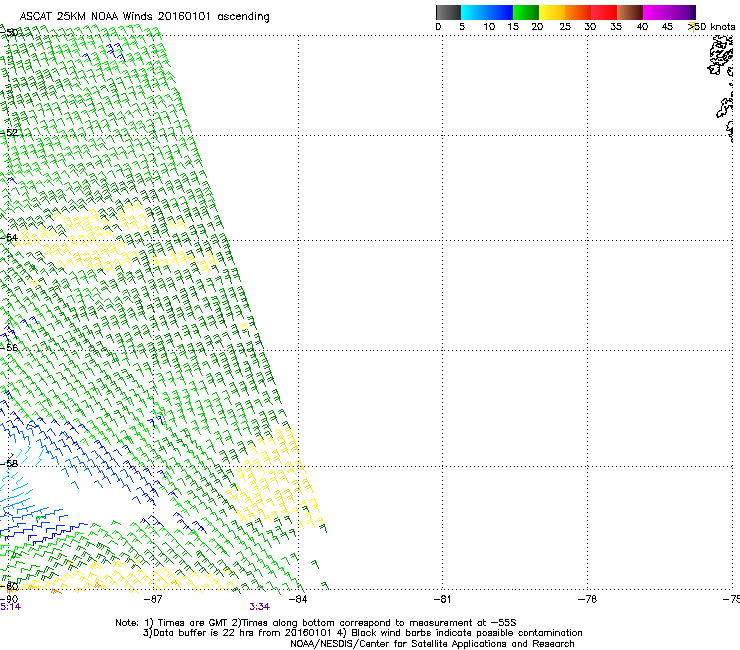Pick the brown 35-40 knots legend segment

(630, 12)
